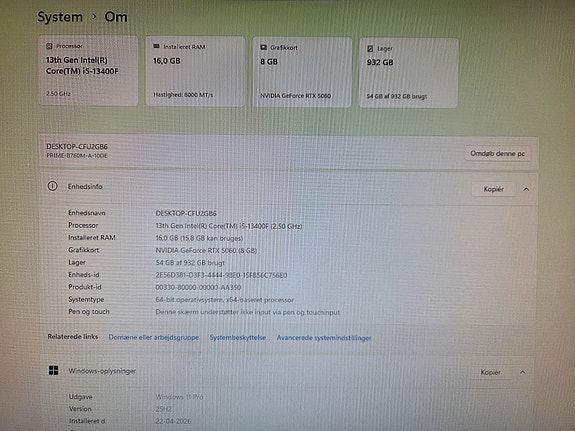Click the Processor value in Enhedsinfo list
Screen dimensions: 575x431
pos(229,226)
